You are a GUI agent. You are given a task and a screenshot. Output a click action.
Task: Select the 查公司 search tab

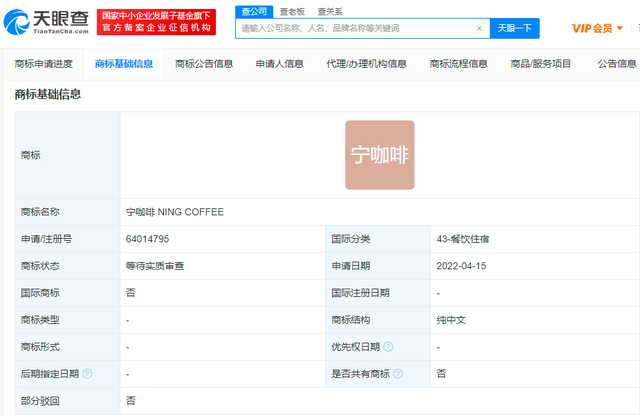[252, 11]
